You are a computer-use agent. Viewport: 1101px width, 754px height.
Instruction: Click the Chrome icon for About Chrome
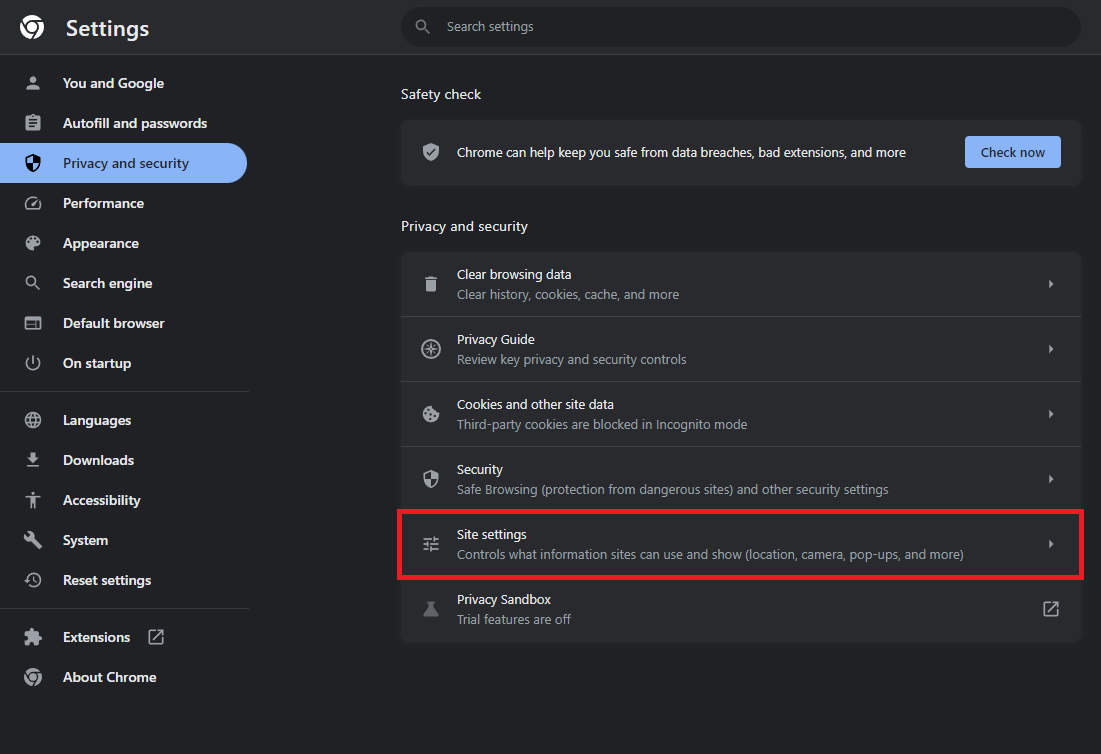pos(32,677)
